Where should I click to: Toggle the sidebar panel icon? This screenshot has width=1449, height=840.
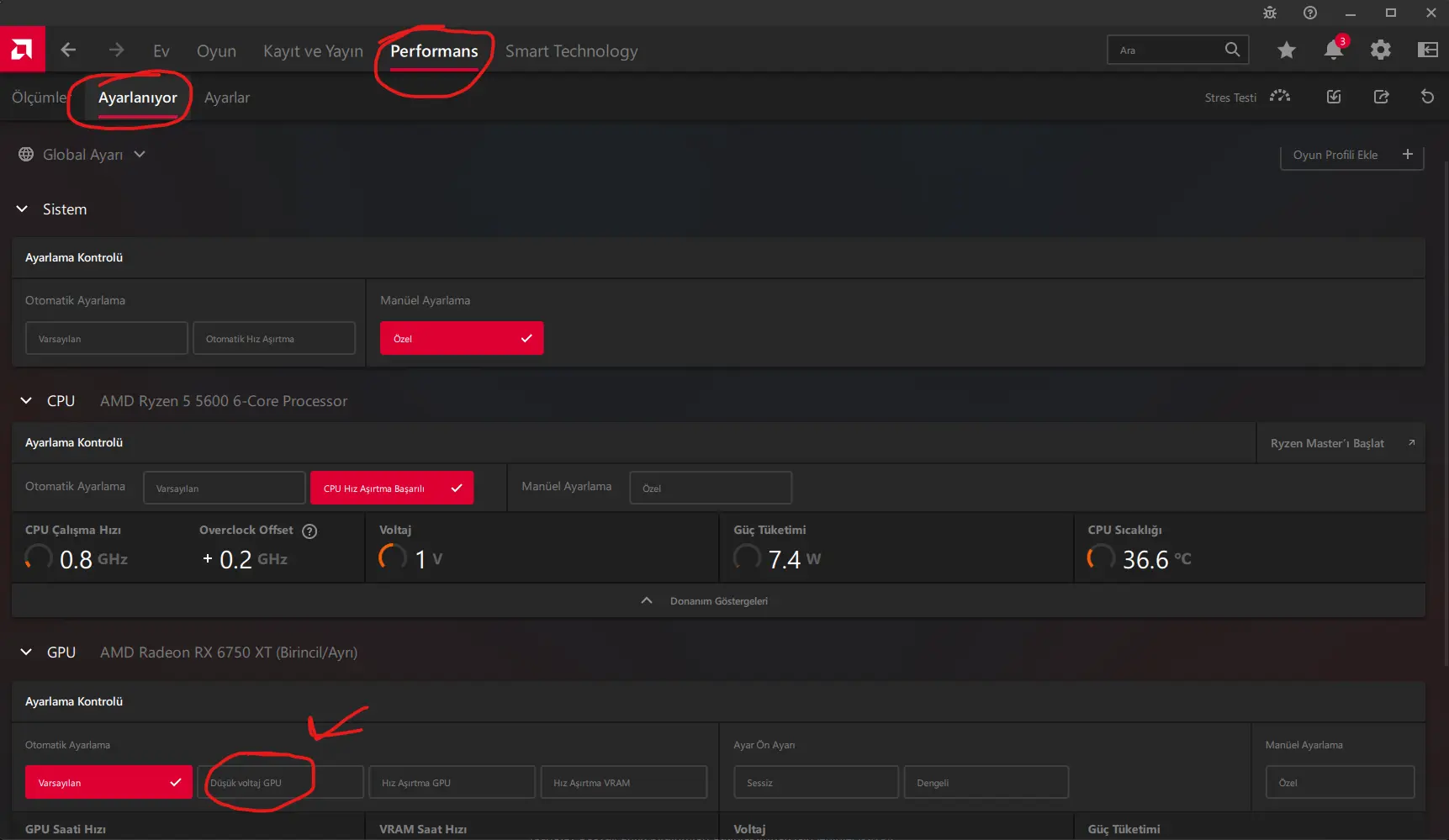(1427, 50)
